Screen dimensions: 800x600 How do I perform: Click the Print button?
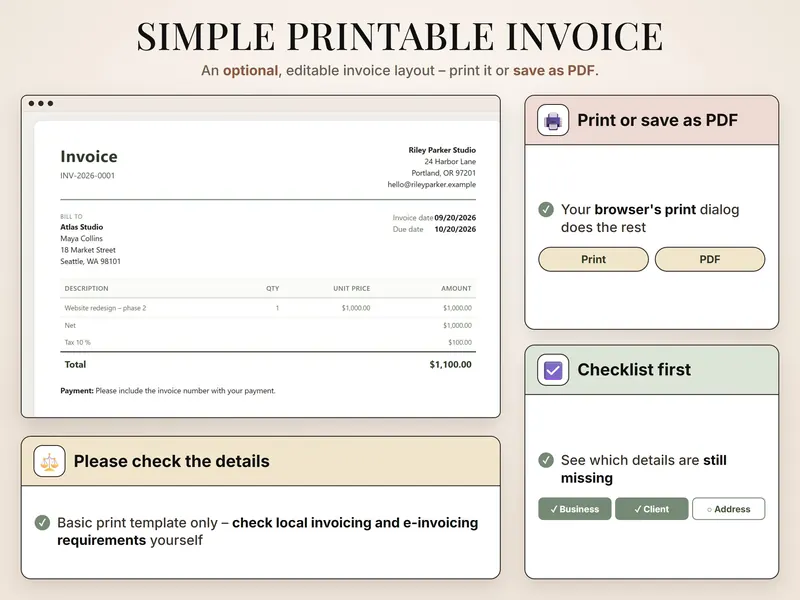click(593, 259)
